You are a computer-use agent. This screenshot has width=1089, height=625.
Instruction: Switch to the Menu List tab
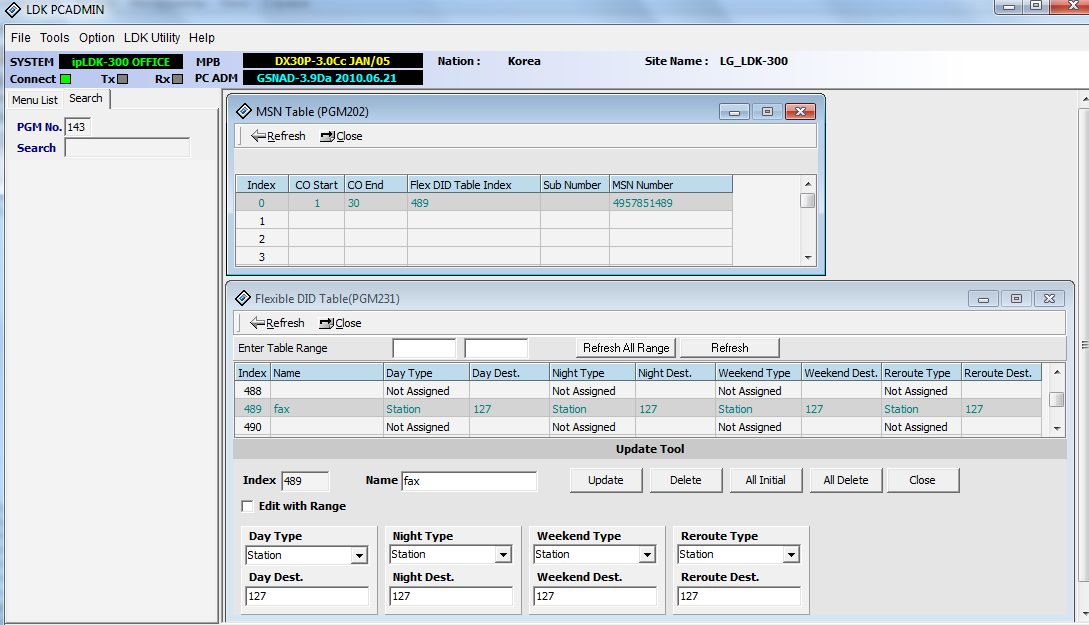(x=35, y=100)
